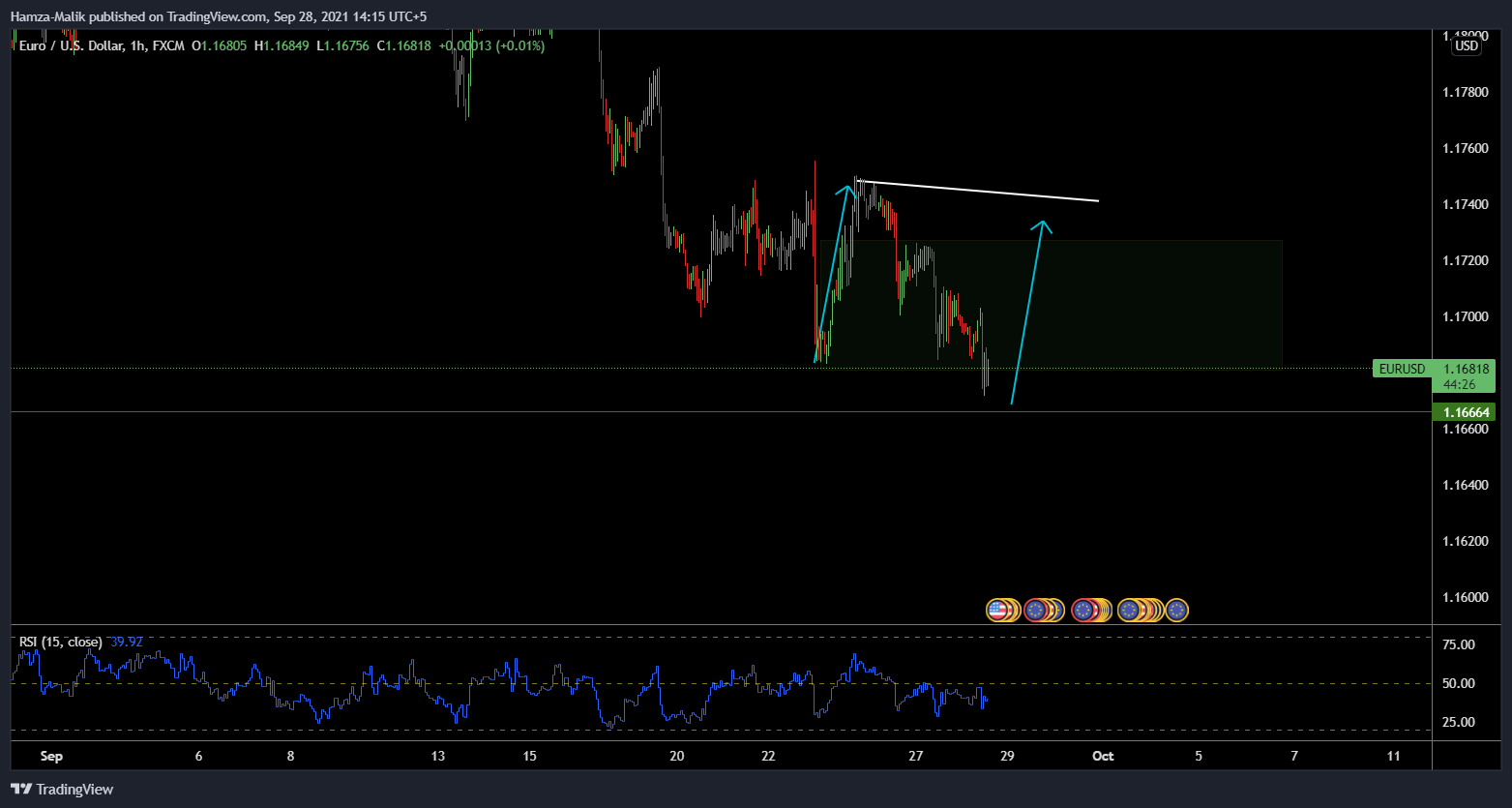Click the RSI value 39.92
The width and height of the screenshot is (1512, 808).
pos(127,642)
